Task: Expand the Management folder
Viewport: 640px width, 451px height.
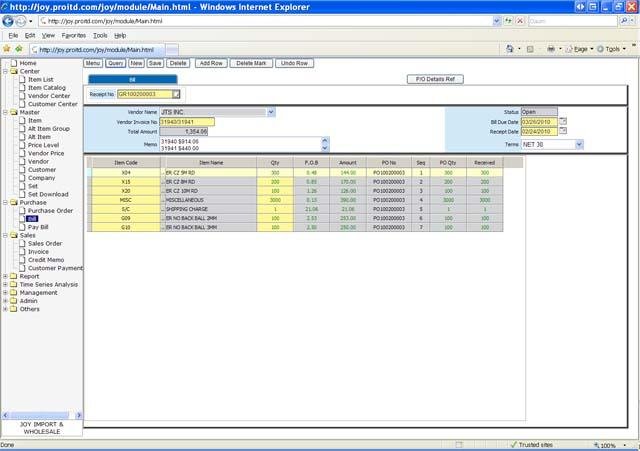Action: (6, 293)
